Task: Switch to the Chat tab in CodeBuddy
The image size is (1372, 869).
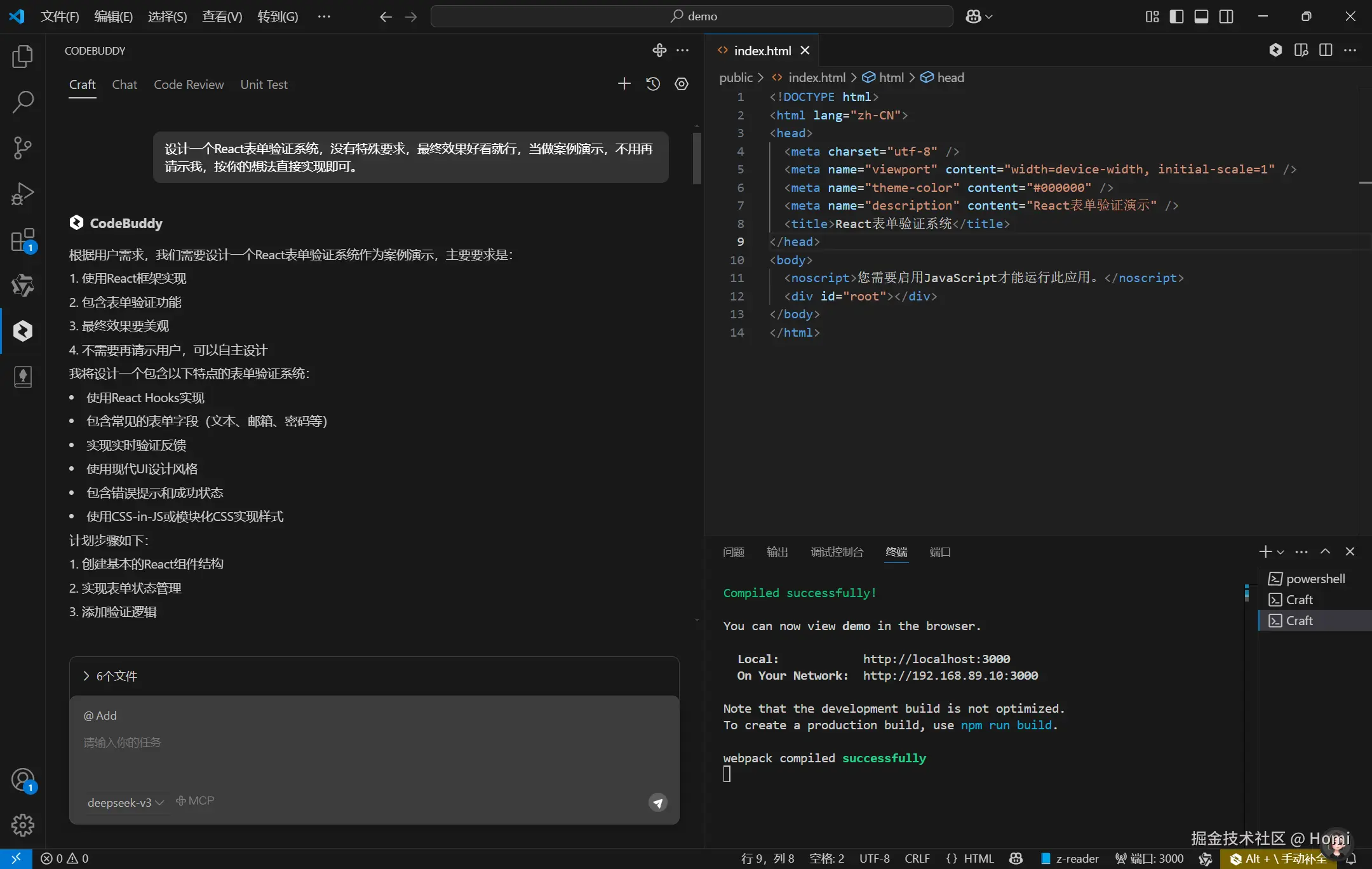Action: click(124, 84)
